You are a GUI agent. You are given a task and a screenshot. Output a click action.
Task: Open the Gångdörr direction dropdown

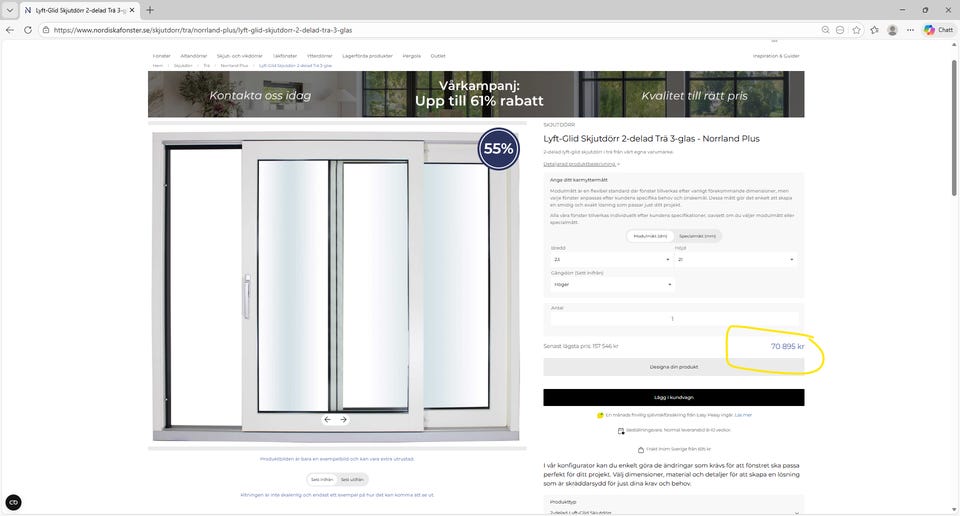tap(612, 284)
